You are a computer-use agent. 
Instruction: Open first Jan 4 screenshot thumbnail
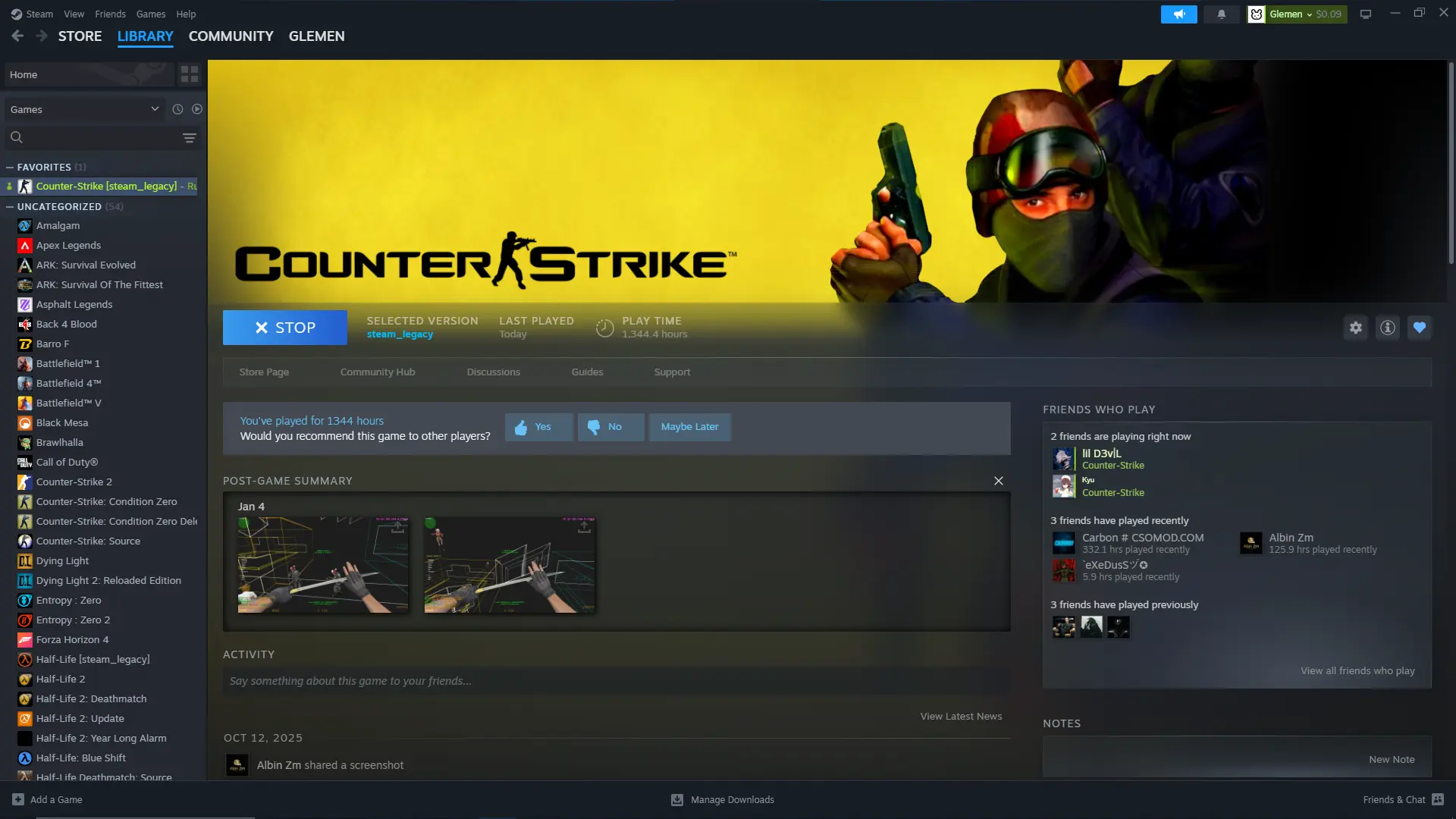coord(323,565)
